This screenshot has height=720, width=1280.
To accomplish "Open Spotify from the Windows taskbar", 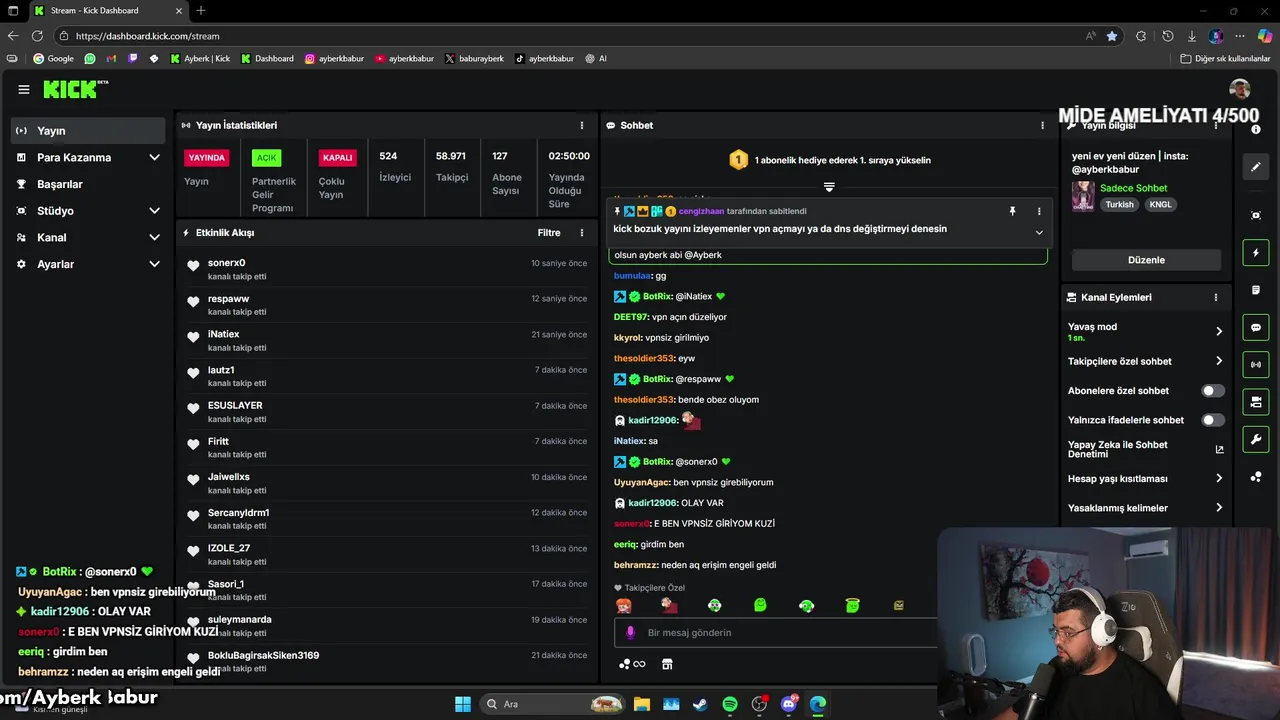I will point(730,704).
